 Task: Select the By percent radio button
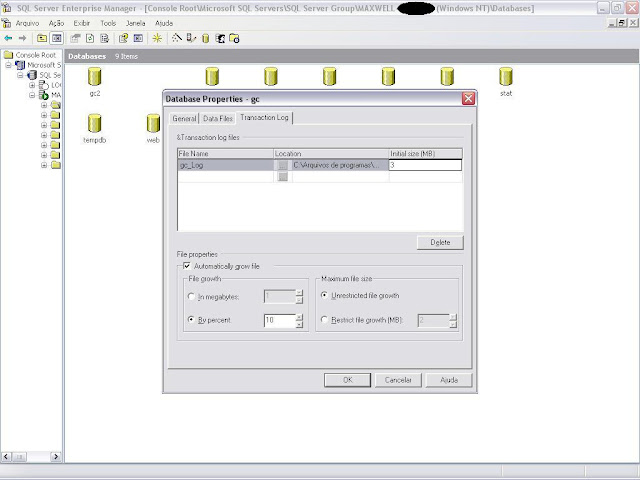click(191, 320)
